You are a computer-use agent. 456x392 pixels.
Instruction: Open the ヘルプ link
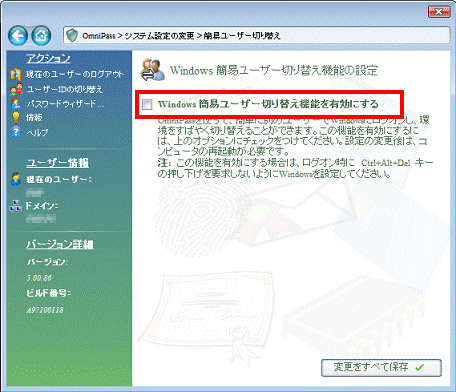point(37,132)
